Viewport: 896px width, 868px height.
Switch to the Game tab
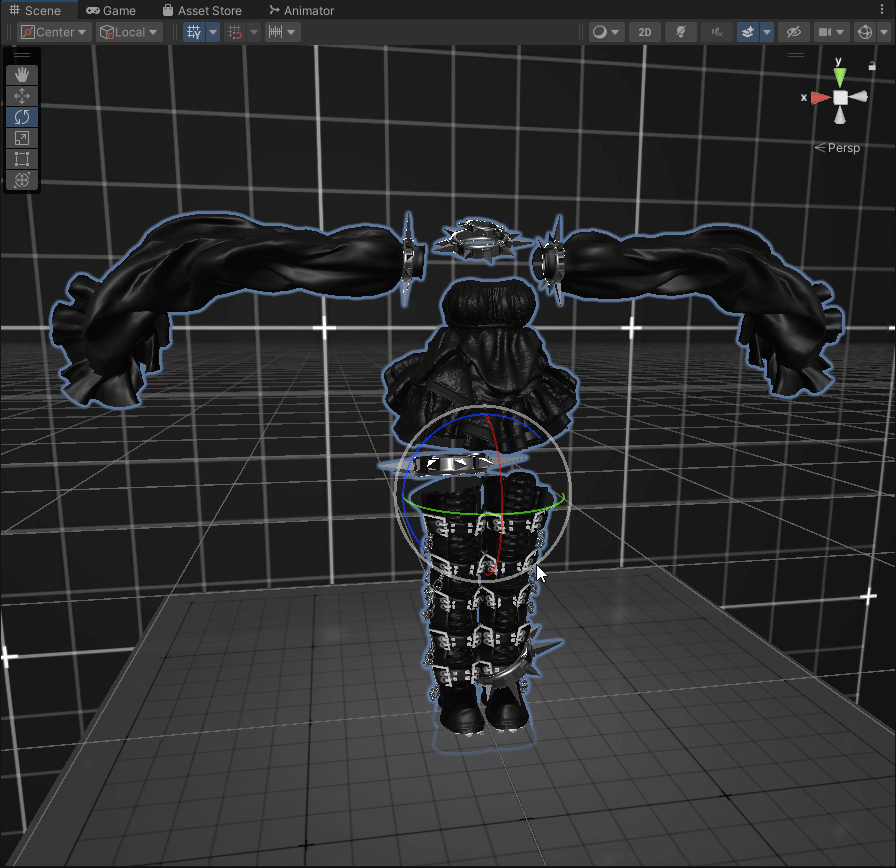[111, 10]
